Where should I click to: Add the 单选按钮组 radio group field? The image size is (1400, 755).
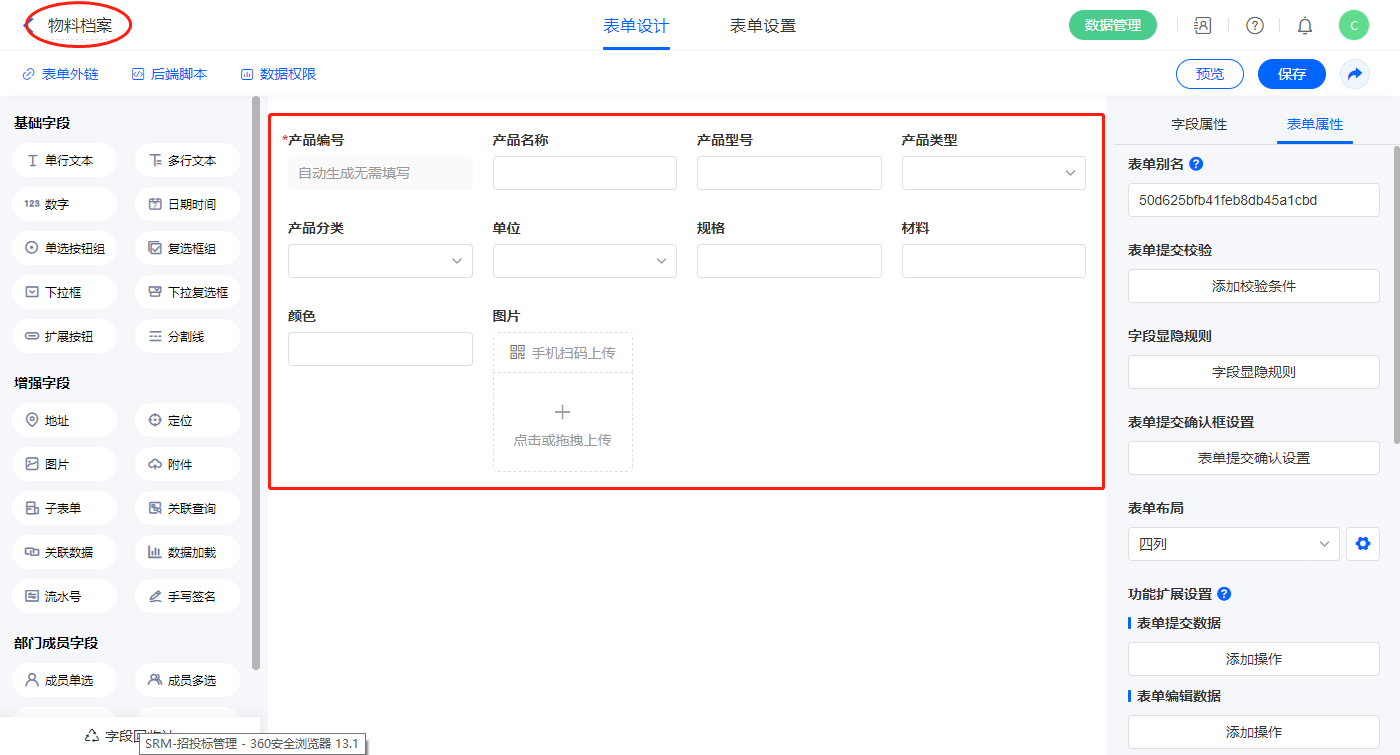(65, 248)
